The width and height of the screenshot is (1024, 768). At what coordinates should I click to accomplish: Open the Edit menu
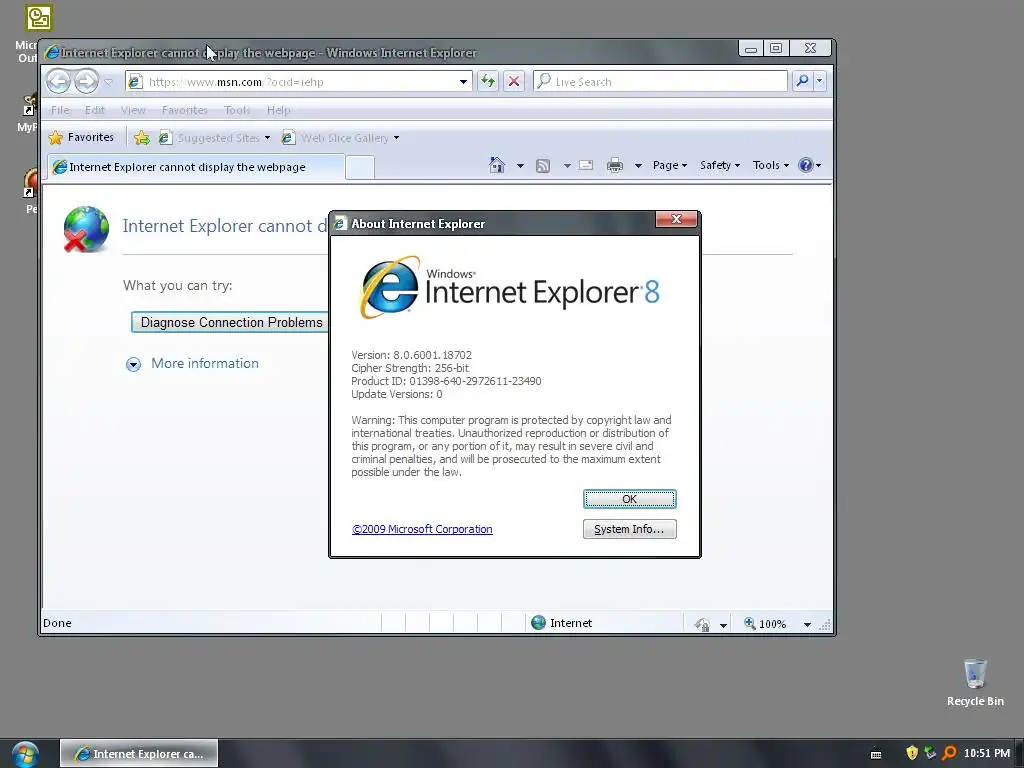95,110
